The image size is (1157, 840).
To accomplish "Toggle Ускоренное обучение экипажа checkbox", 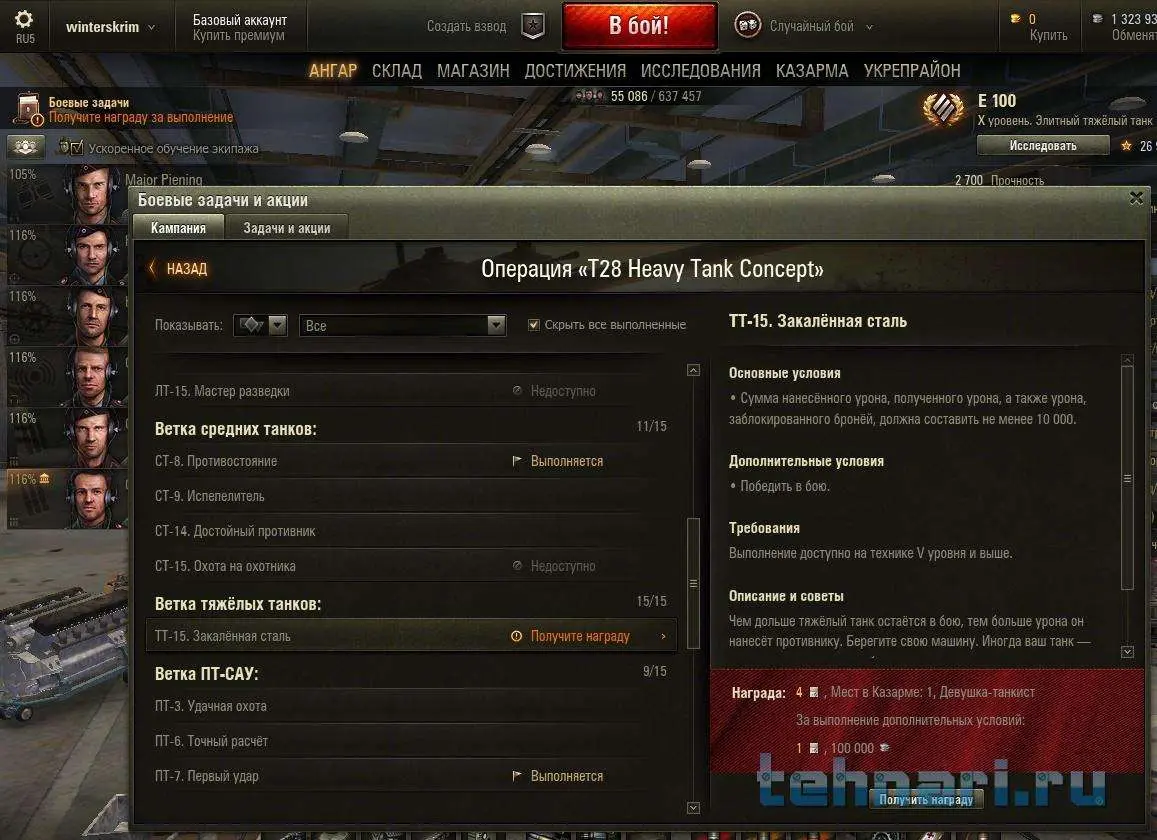I will [77, 148].
